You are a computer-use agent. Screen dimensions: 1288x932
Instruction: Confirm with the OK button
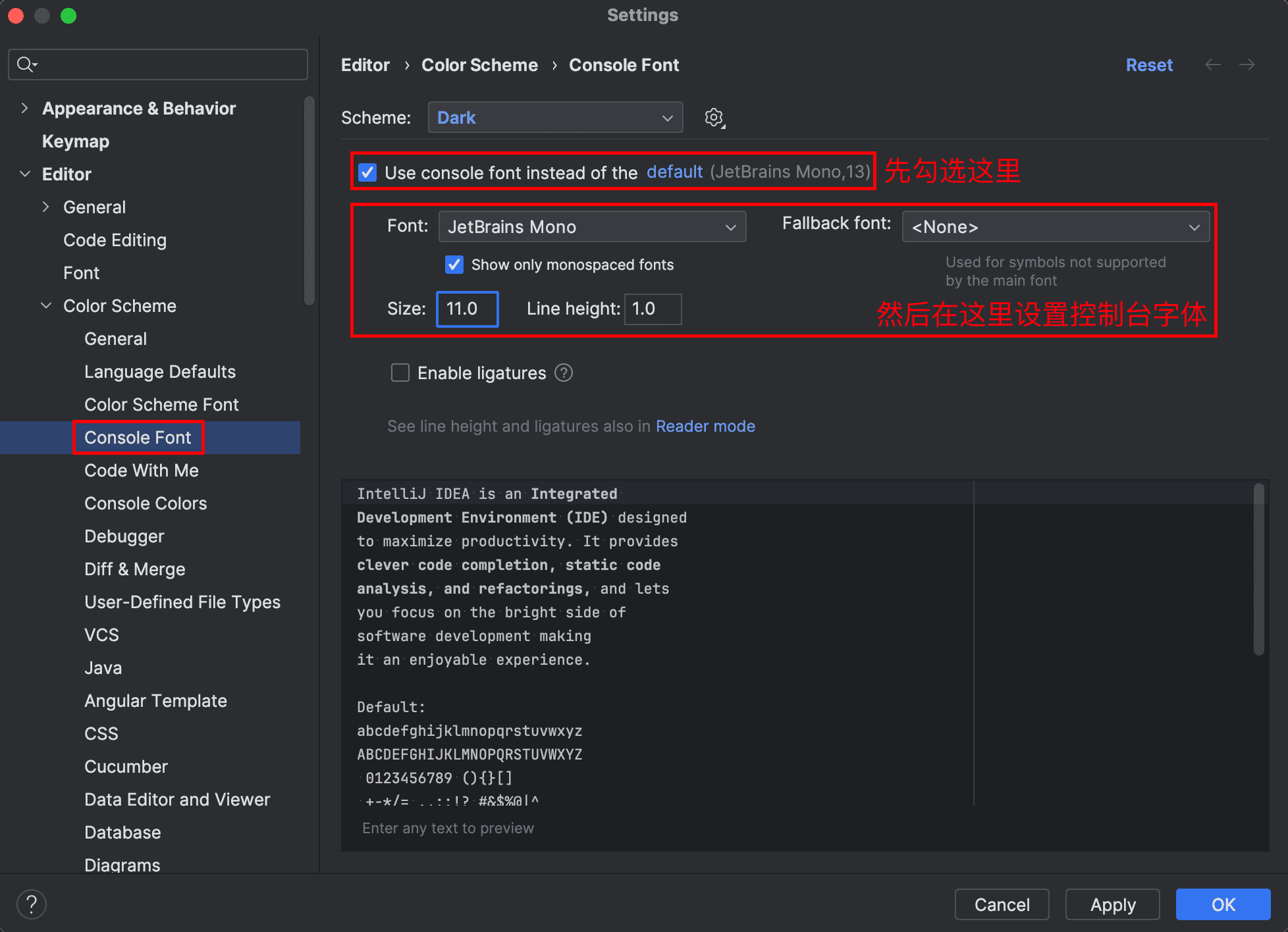(1223, 904)
